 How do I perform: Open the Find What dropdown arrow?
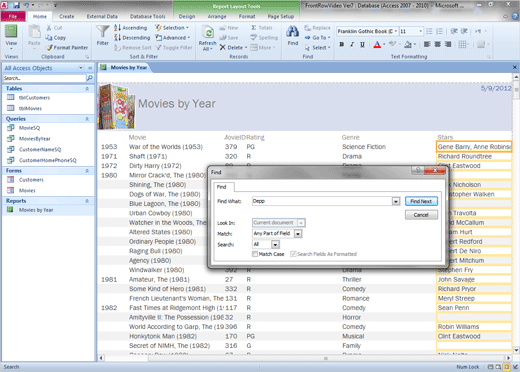[395, 201]
